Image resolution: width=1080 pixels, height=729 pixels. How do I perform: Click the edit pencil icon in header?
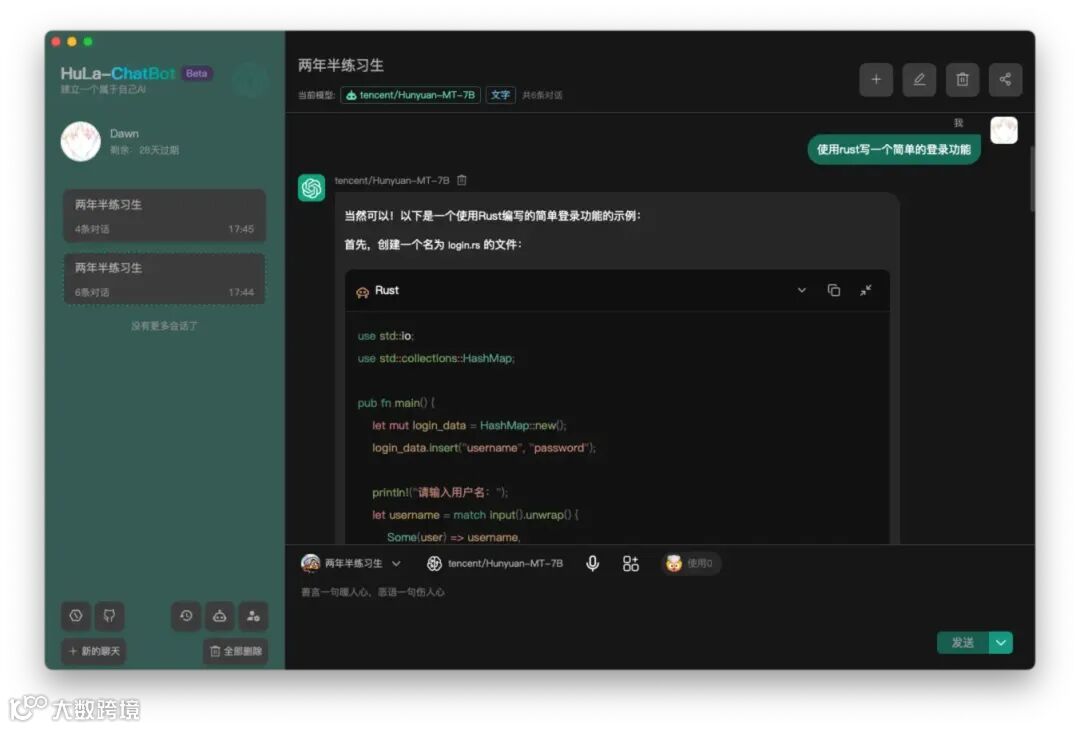tap(919, 80)
